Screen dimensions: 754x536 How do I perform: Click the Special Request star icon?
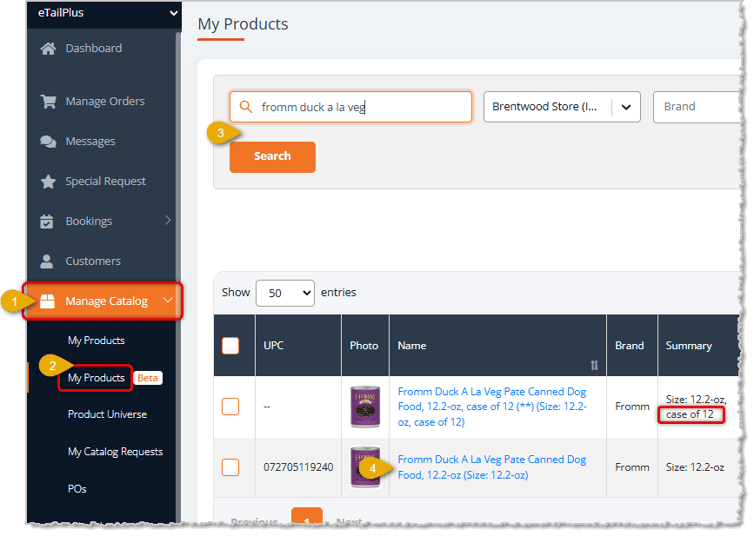[x=48, y=181]
